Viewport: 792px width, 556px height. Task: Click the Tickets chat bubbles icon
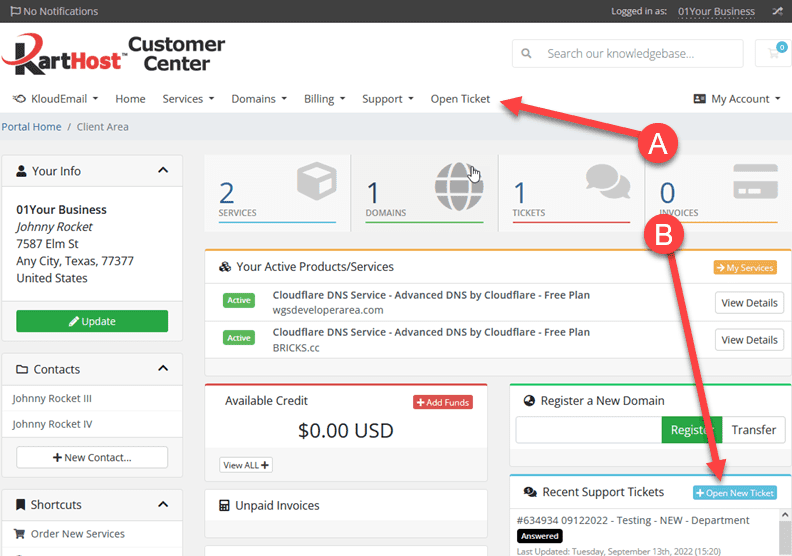(608, 181)
